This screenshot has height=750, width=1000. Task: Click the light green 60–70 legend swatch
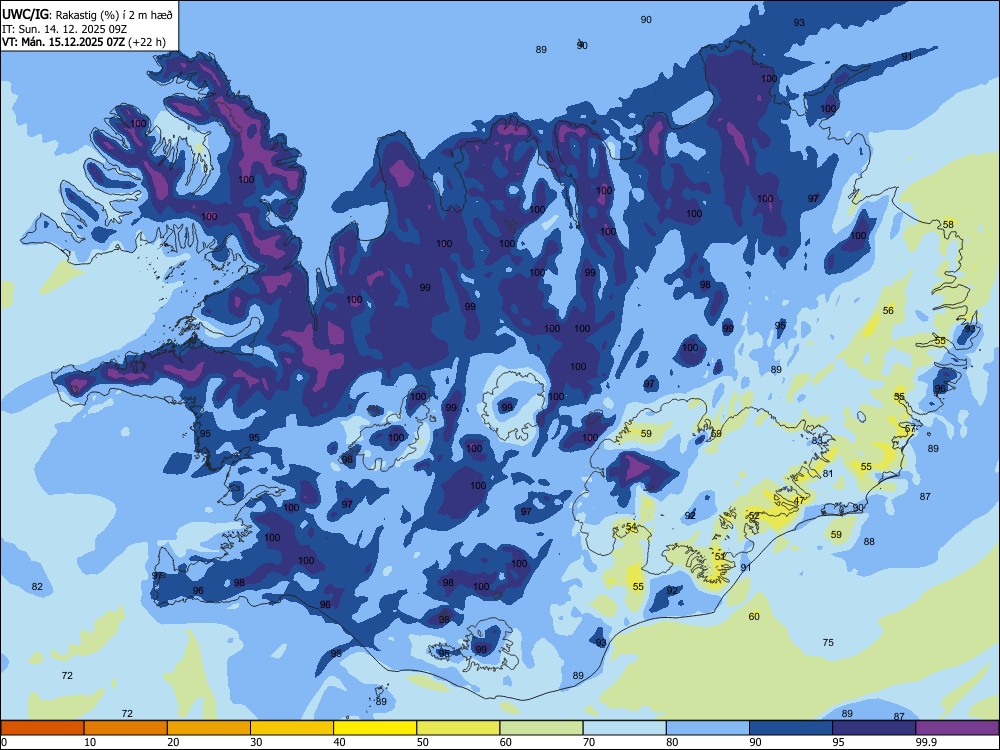pos(541,728)
